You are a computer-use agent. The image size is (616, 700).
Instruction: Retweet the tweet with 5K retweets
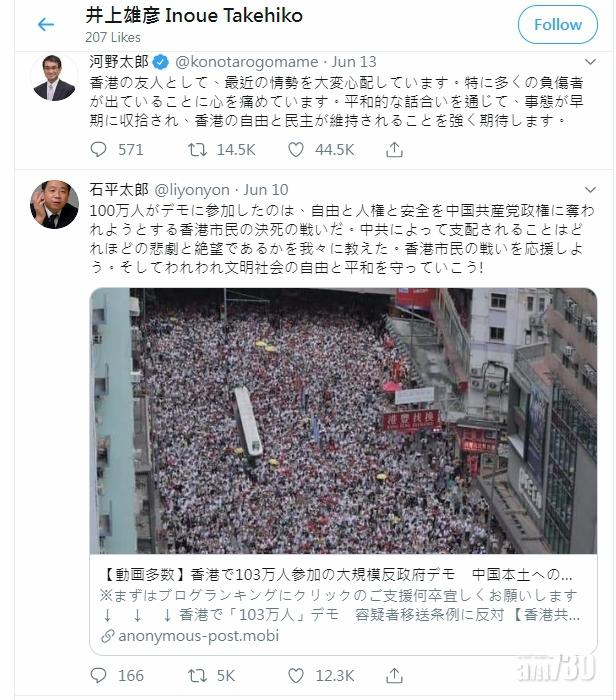point(197,675)
